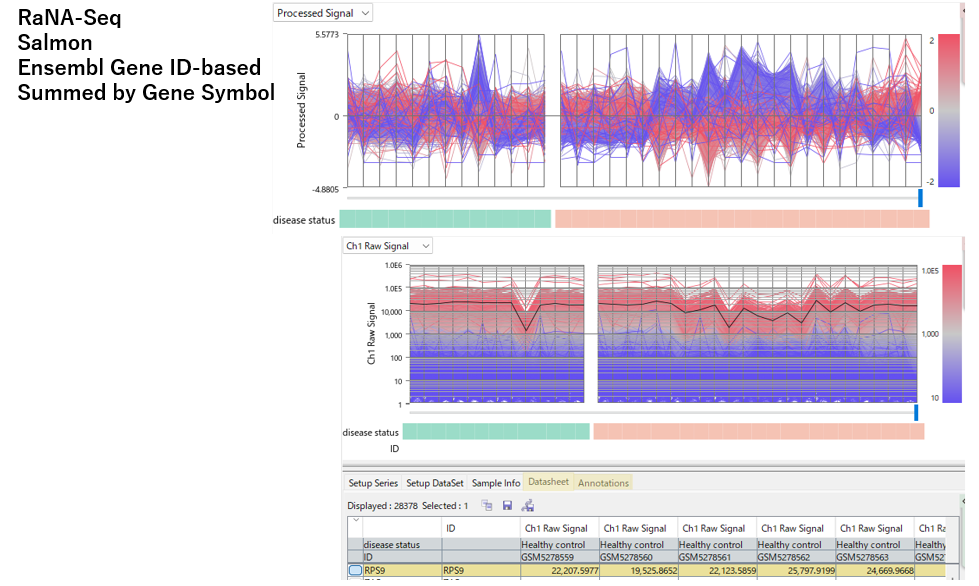This screenshot has height=586, width=979.
Task: Select the Datasheet tab
Action: click(548, 482)
